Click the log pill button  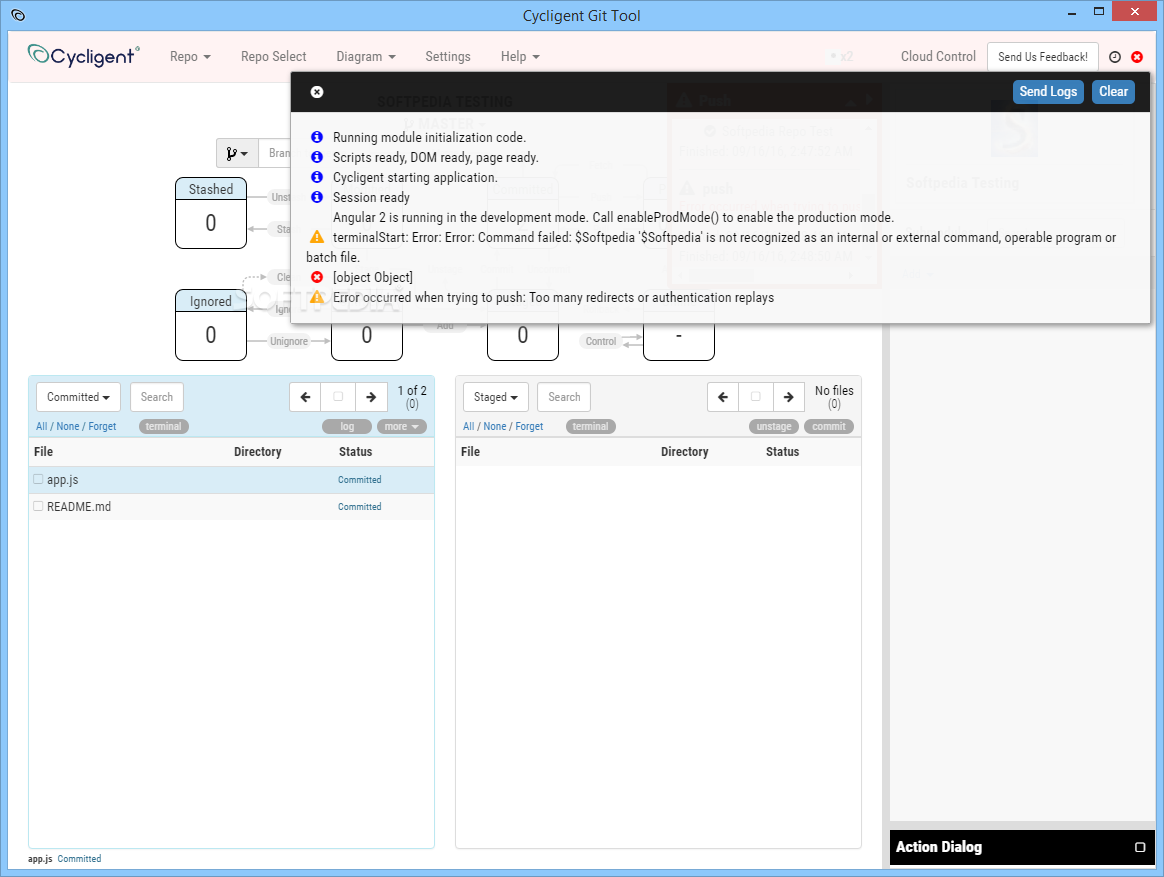click(347, 426)
